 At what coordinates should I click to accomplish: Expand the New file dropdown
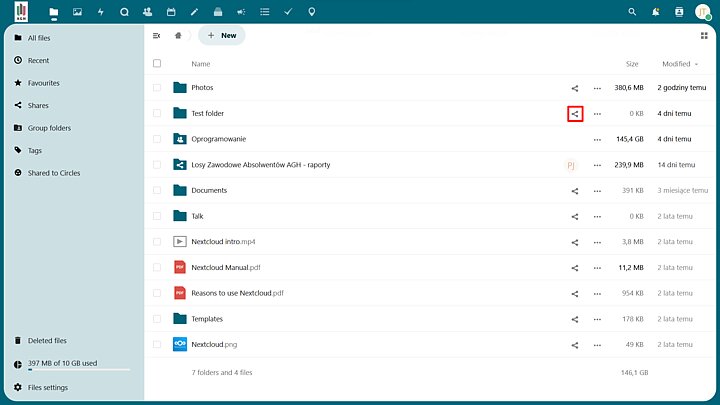click(x=221, y=35)
